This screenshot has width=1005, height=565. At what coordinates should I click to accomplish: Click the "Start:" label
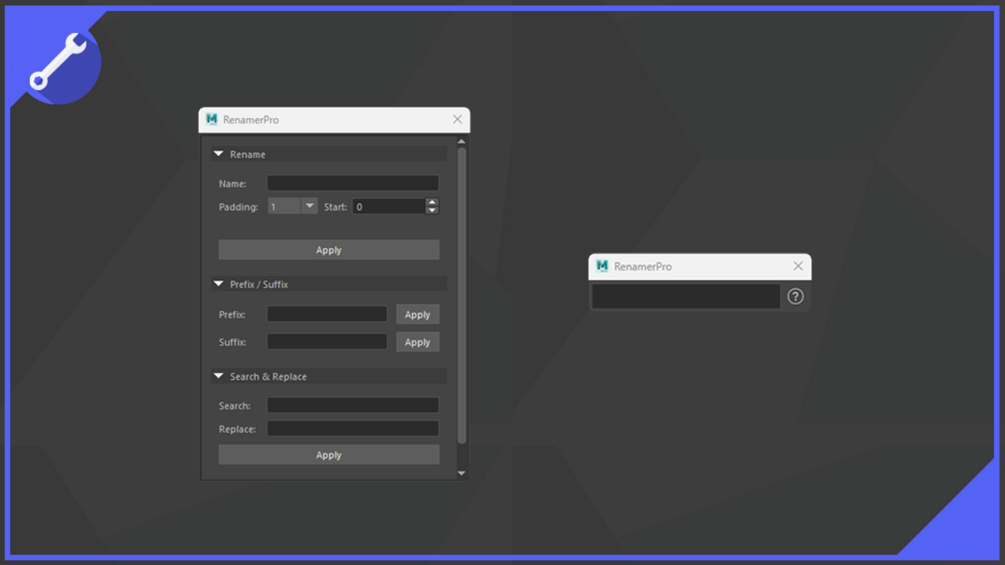coord(335,207)
